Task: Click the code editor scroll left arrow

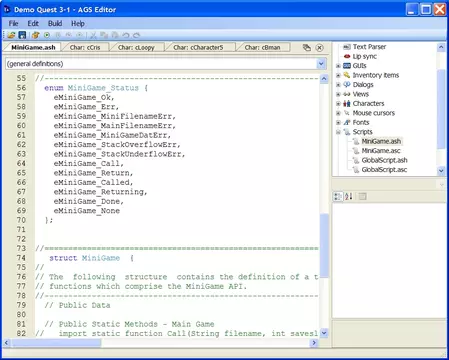Action: (x=7, y=343)
